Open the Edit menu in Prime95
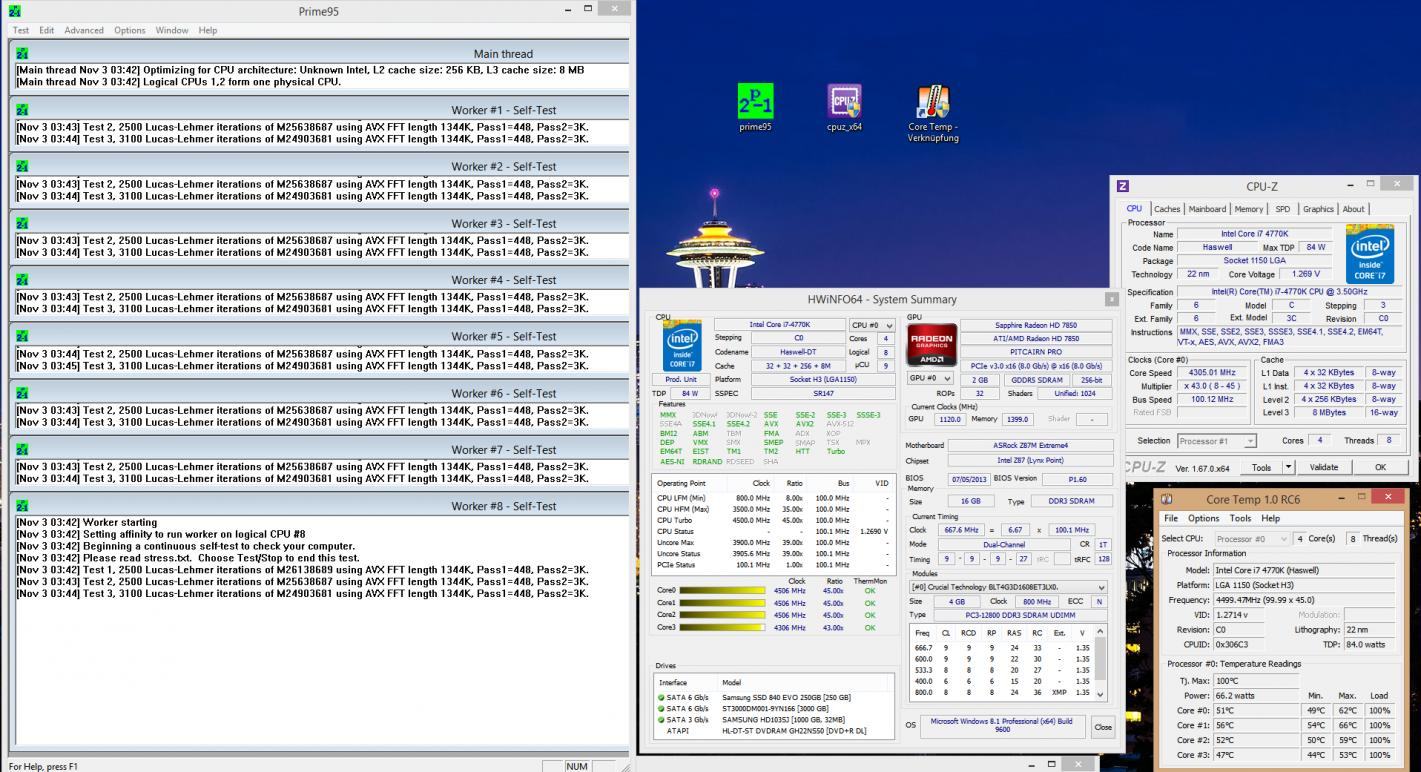The image size is (1421, 772). 46,30
